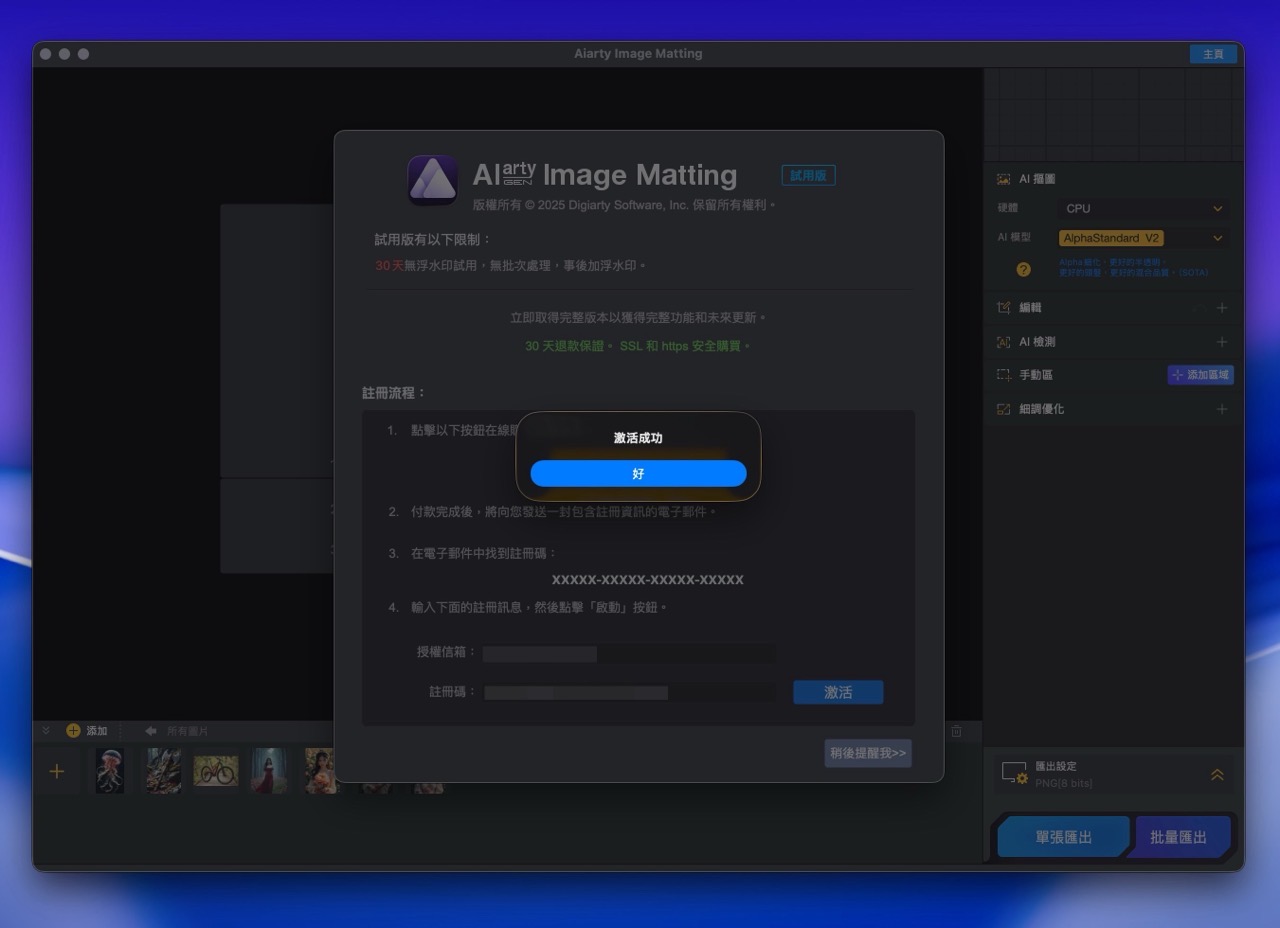The width and height of the screenshot is (1280, 928).
Task: Open the AI 檢測 panel icon
Action: click(1001, 342)
